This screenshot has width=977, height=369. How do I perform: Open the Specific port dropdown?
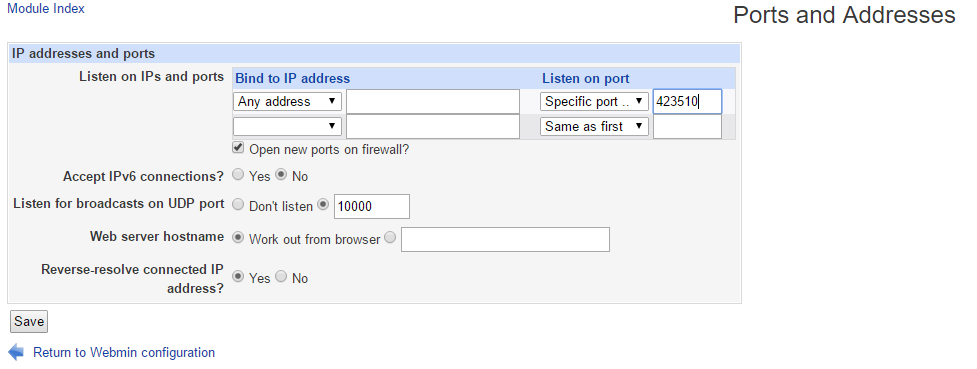click(594, 102)
